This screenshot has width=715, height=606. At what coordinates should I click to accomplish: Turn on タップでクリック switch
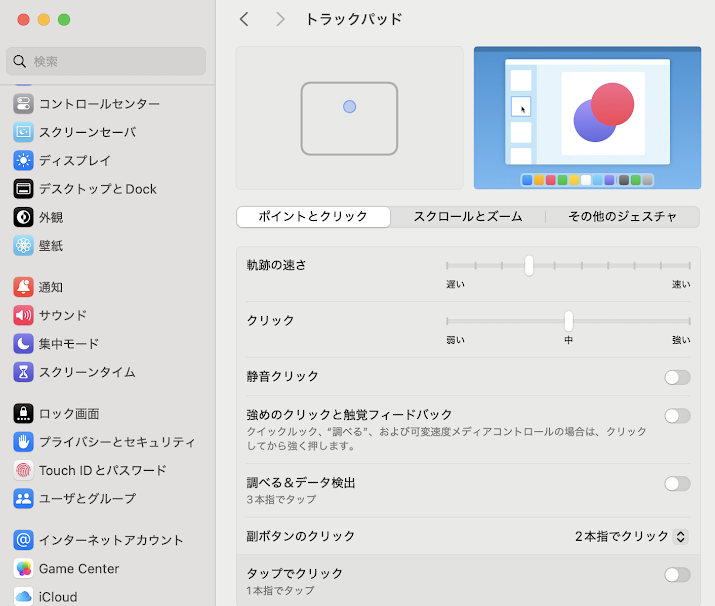point(677,574)
